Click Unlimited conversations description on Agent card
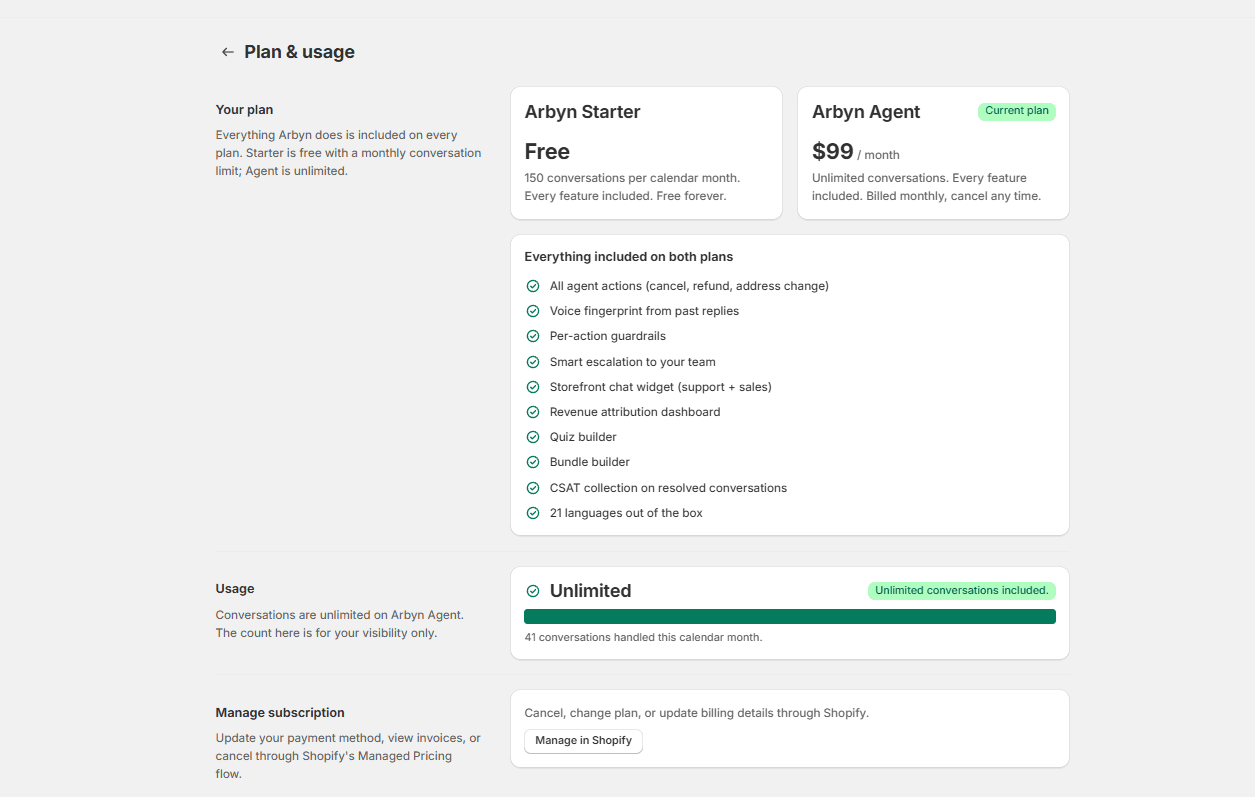Viewport: 1255px width, 797px height. click(926, 187)
